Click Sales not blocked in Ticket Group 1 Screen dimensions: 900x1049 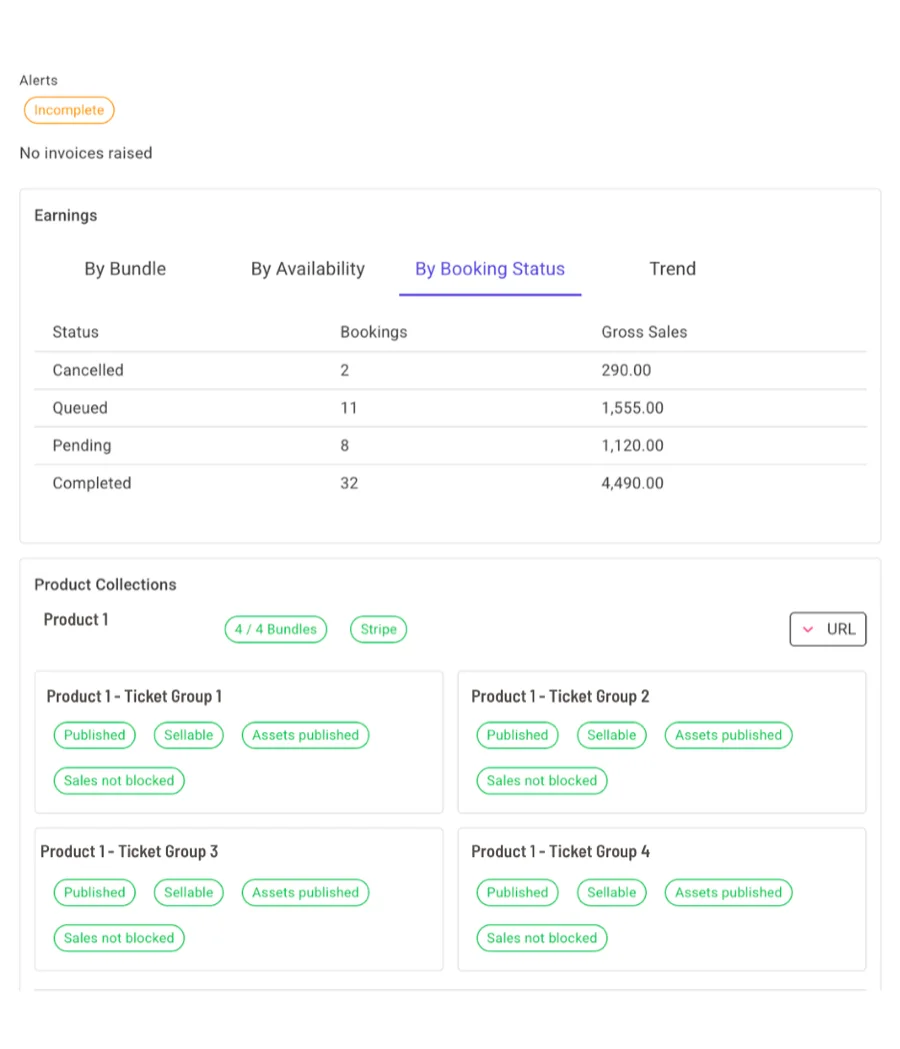[119, 781]
